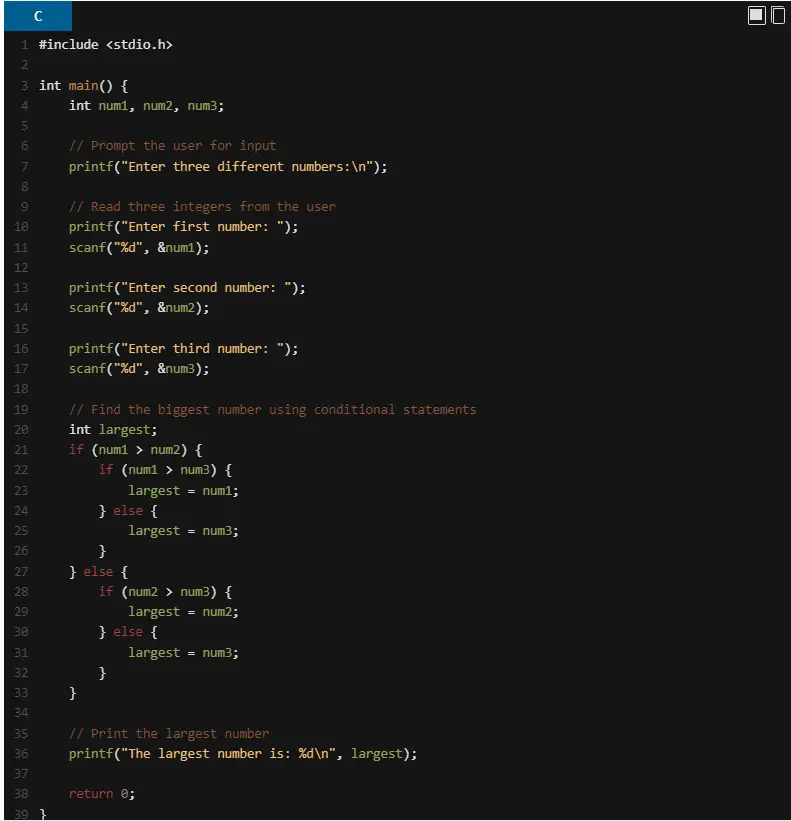Screen dimensions: 791x821
Task: Click the filled square icon beside copy
Action: click(x=756, y=16)
